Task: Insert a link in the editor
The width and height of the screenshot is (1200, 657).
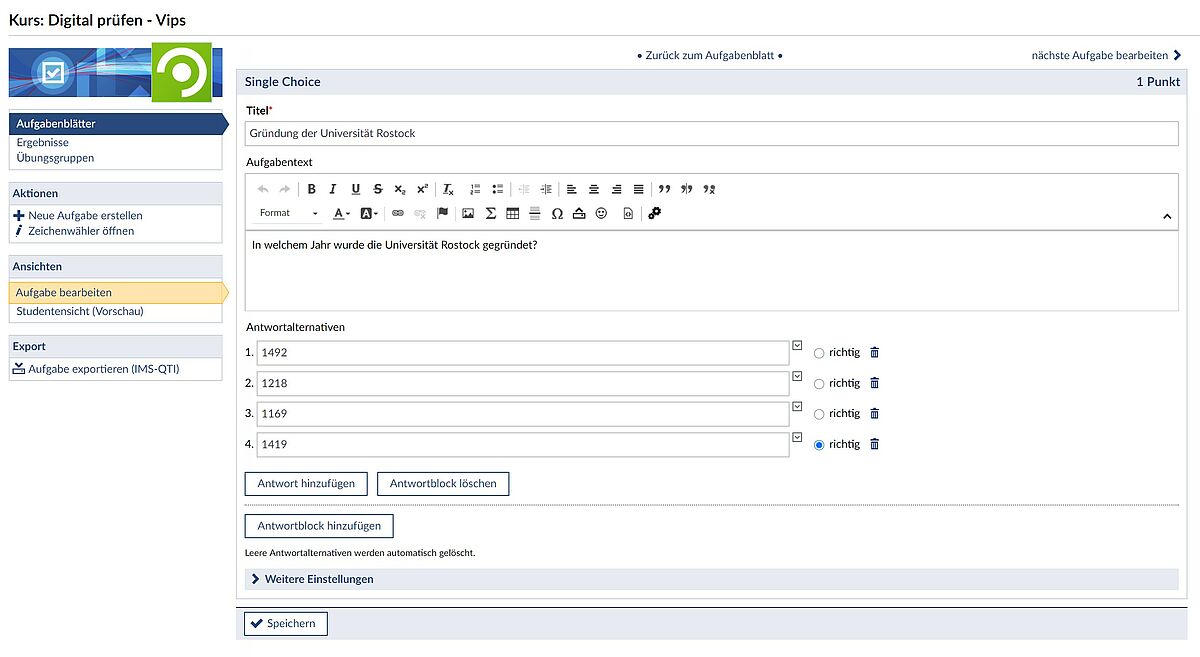Action: point(397,213)
